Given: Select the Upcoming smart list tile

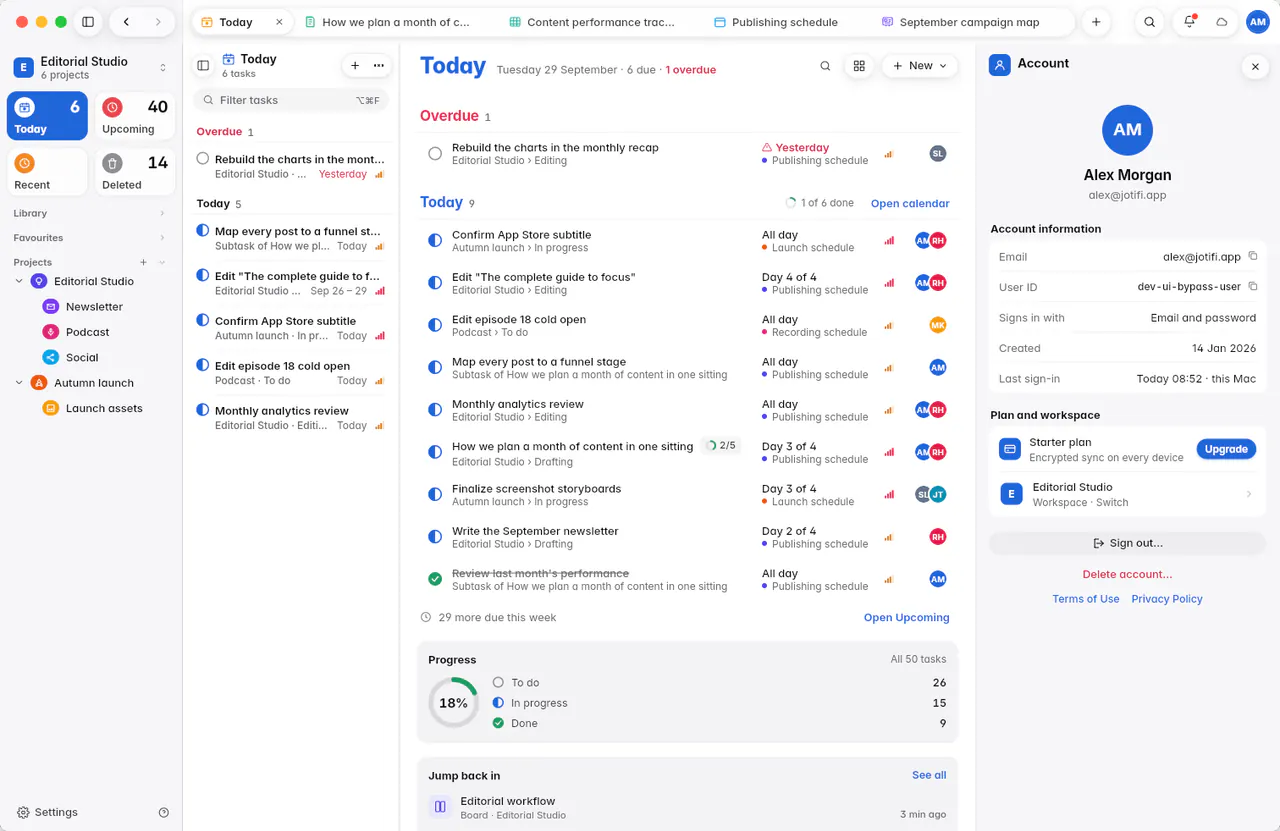Looking at the screenshot, I should (x=135, y=116).
